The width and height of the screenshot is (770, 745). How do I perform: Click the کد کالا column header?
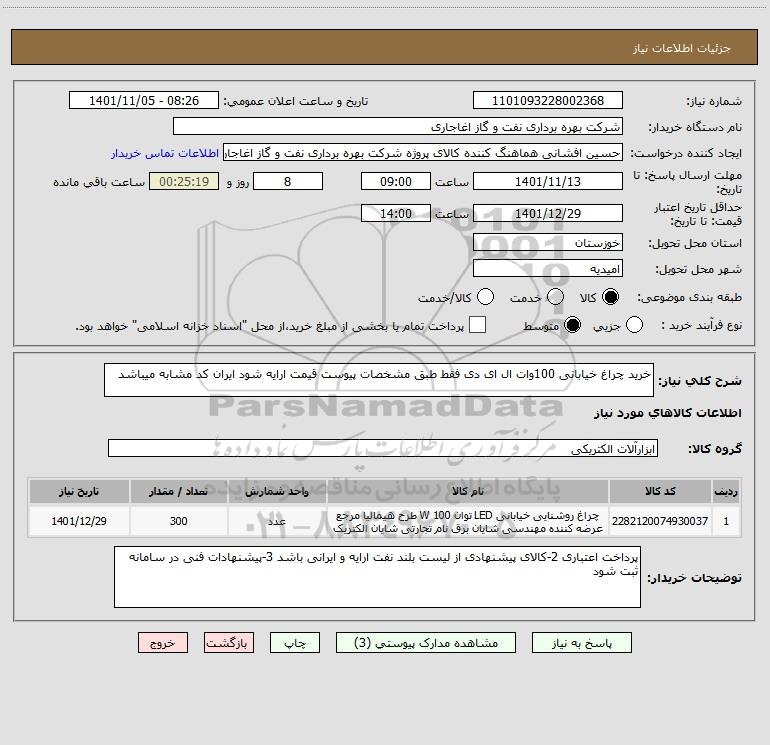pyautogui.click(x=660, y=491)
